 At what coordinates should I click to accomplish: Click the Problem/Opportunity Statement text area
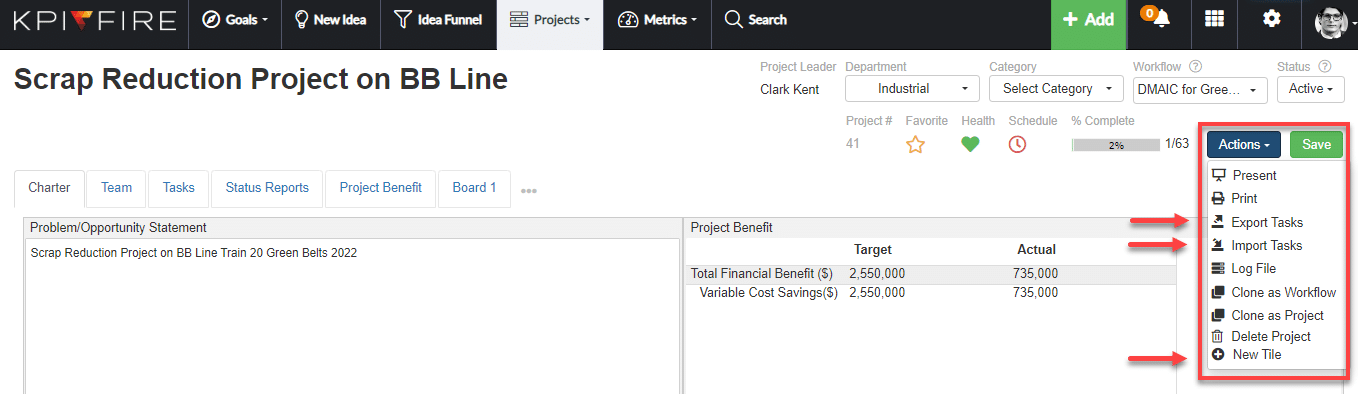352,315
